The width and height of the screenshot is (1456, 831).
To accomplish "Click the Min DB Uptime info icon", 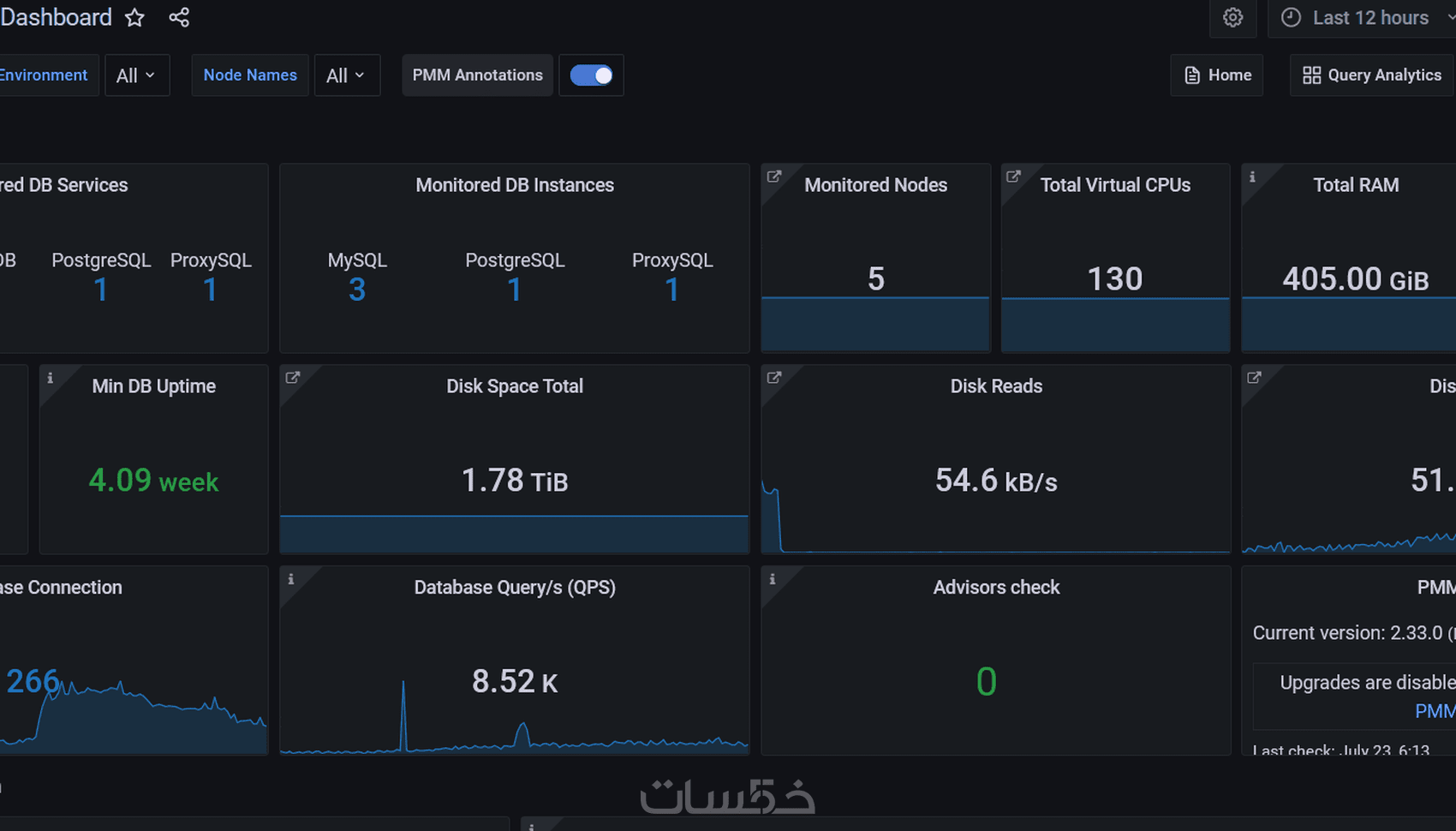I will (51, 378).
